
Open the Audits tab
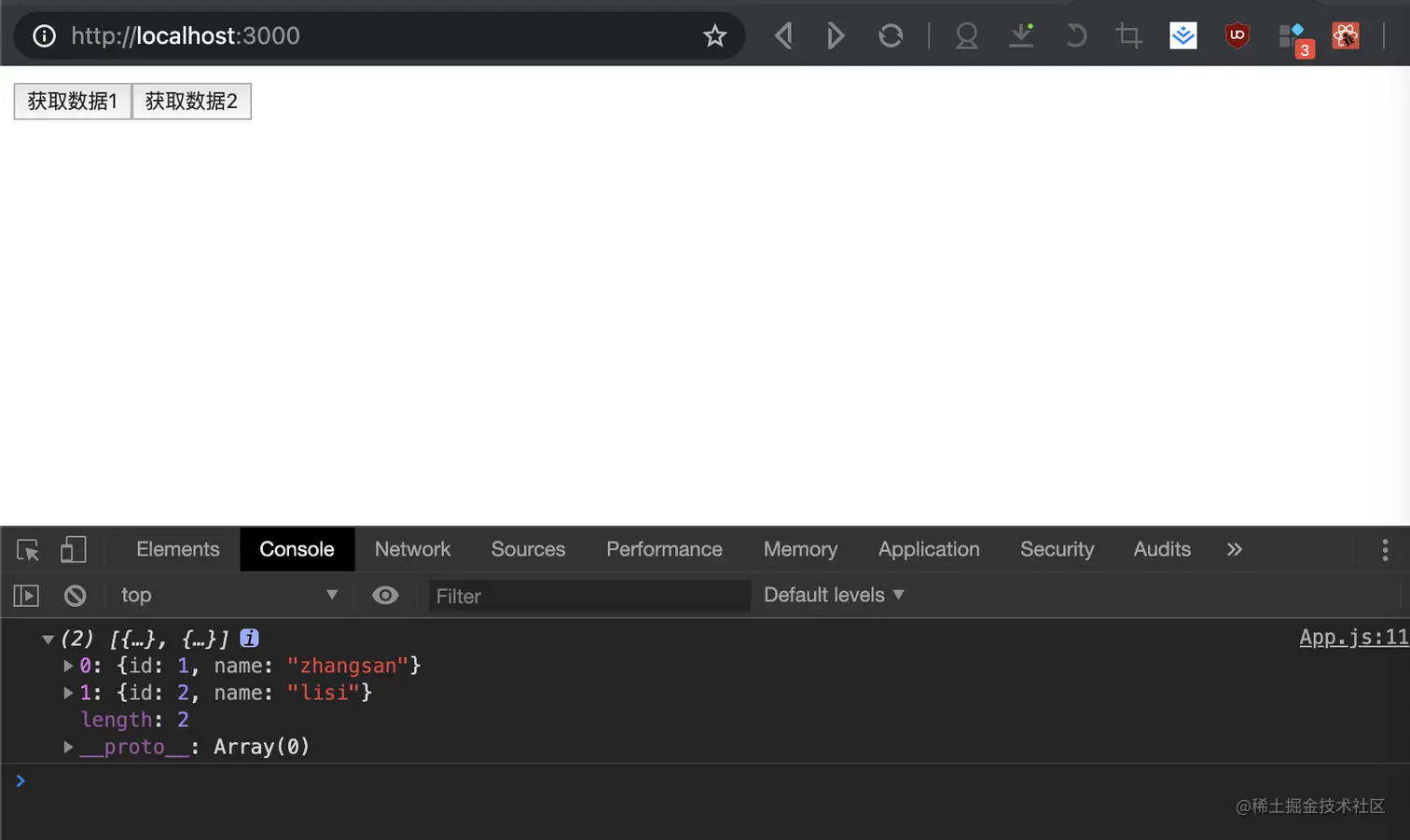[x=1162, y=550]
